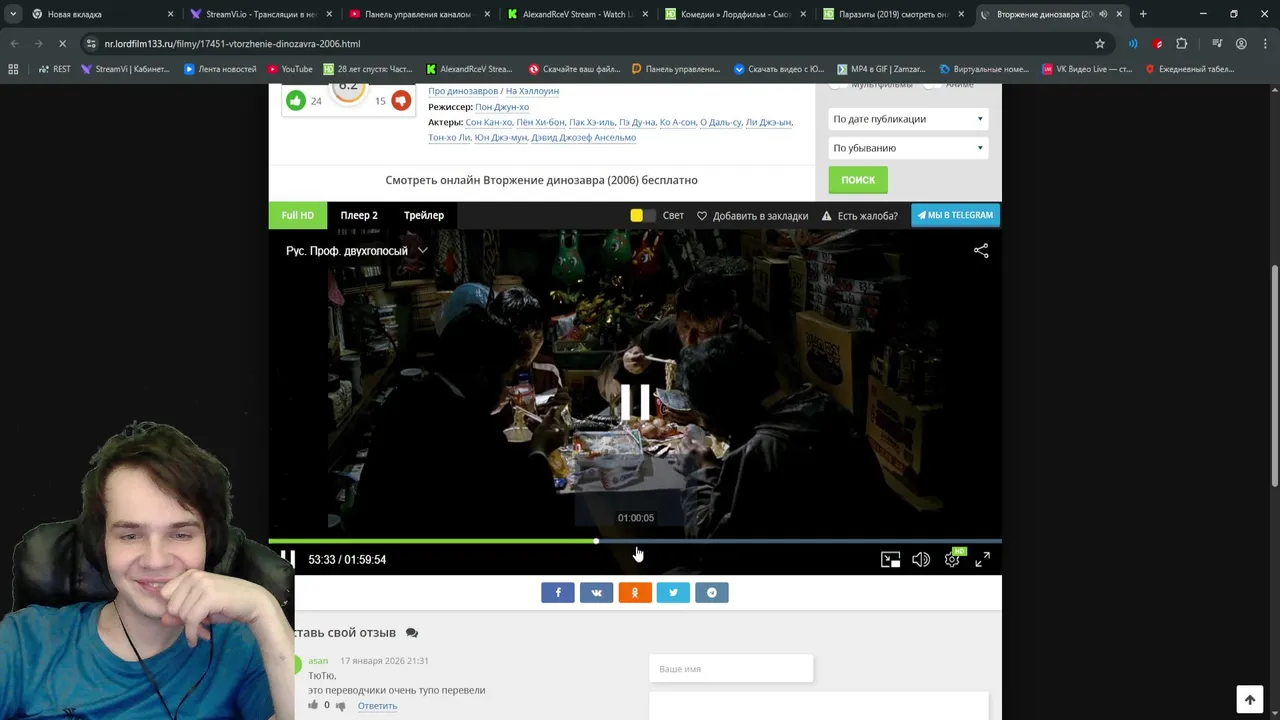Screen dimensions: 1280x720
Task: Open the На Хэллоуин category link
Action: 532,91
